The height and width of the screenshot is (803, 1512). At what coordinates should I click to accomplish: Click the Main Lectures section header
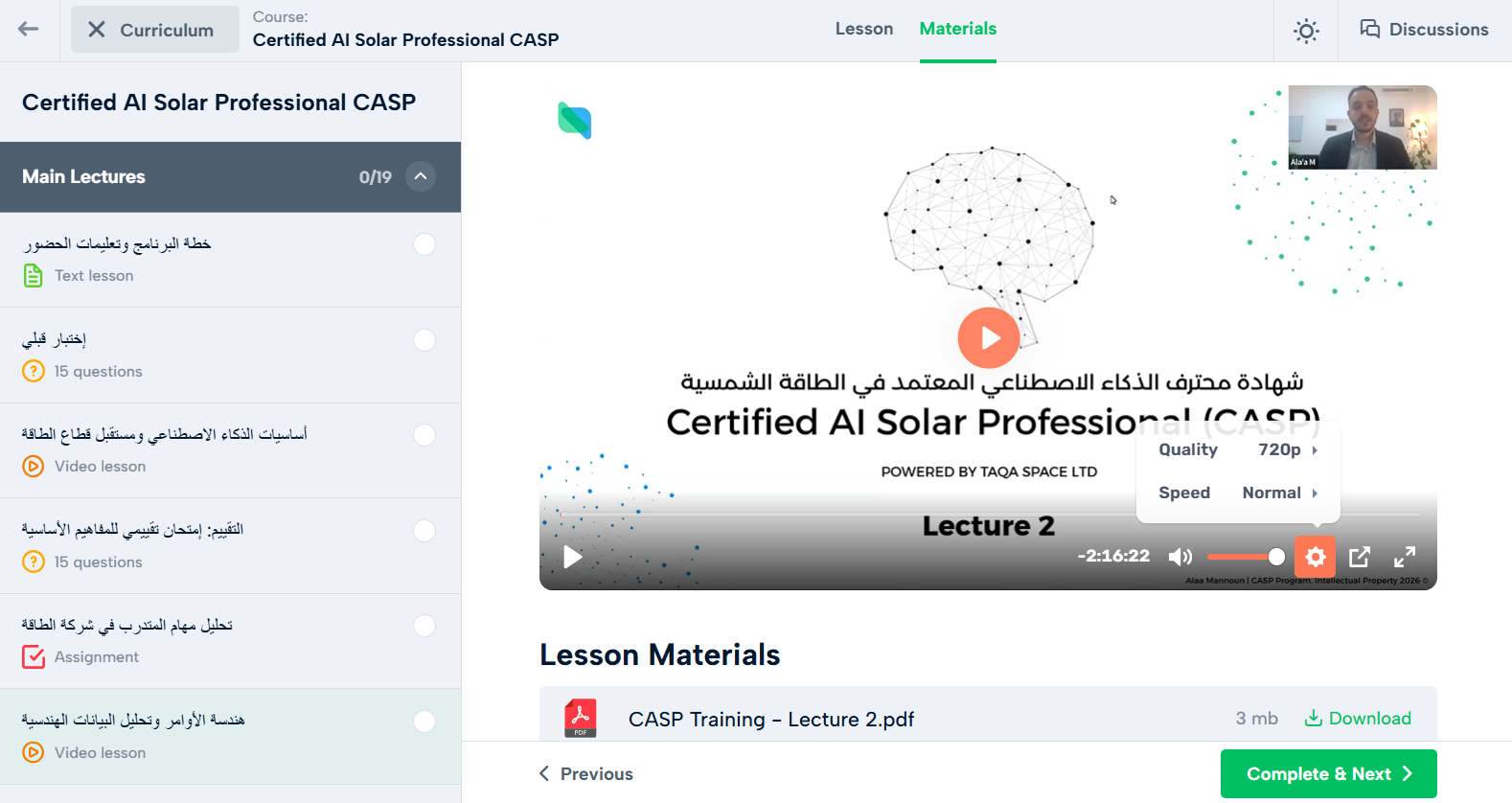click(230, 177)
